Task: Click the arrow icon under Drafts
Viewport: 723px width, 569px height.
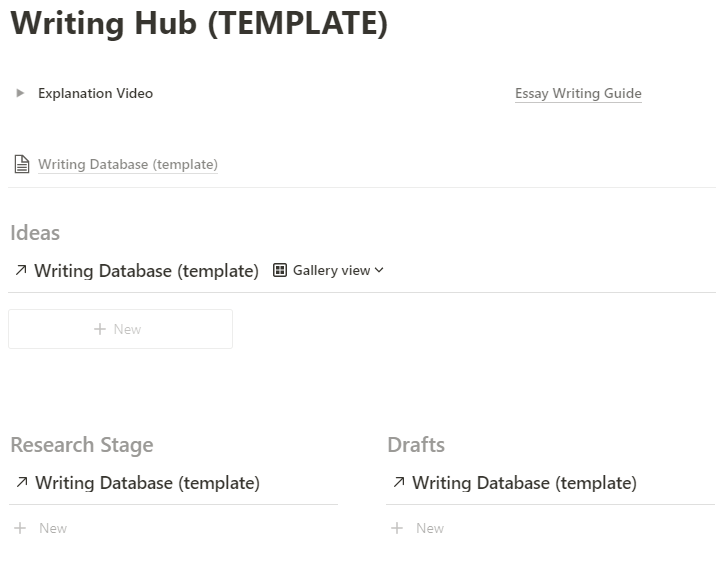Action: pos(398,483)
